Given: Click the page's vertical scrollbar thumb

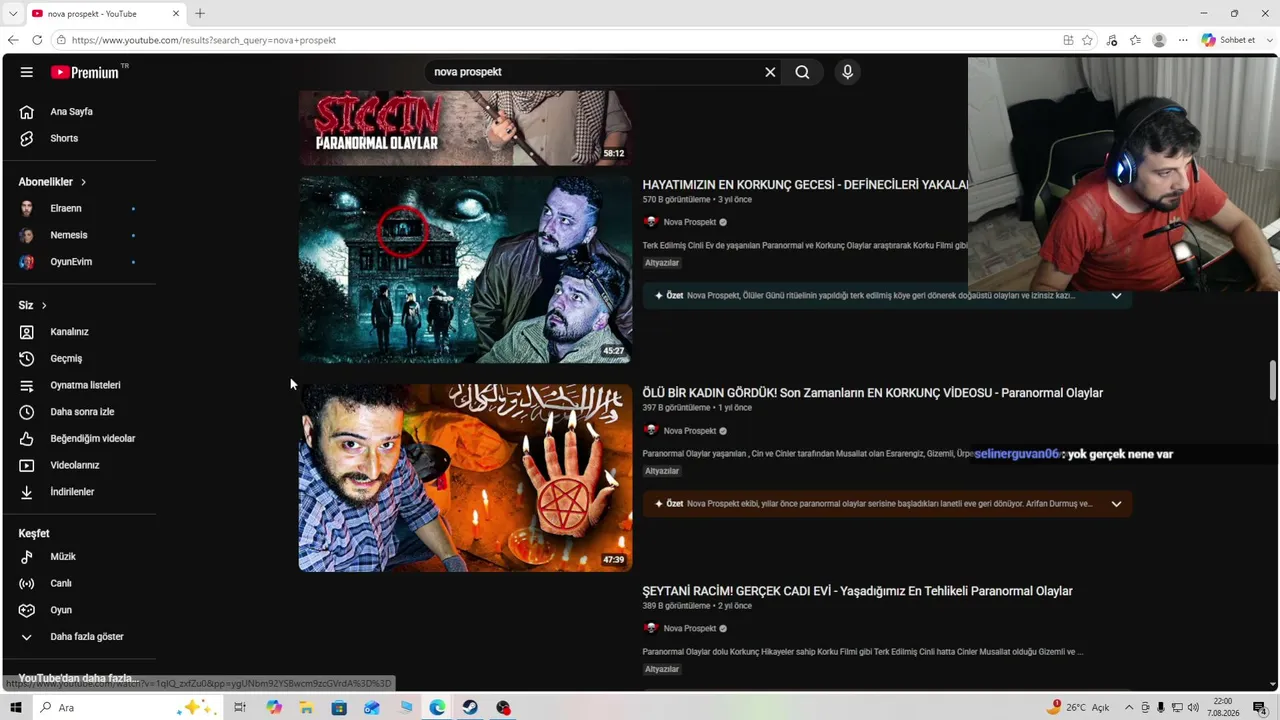Looking at the screenshot, I should pyautogui.click(x=1273, y=379).
